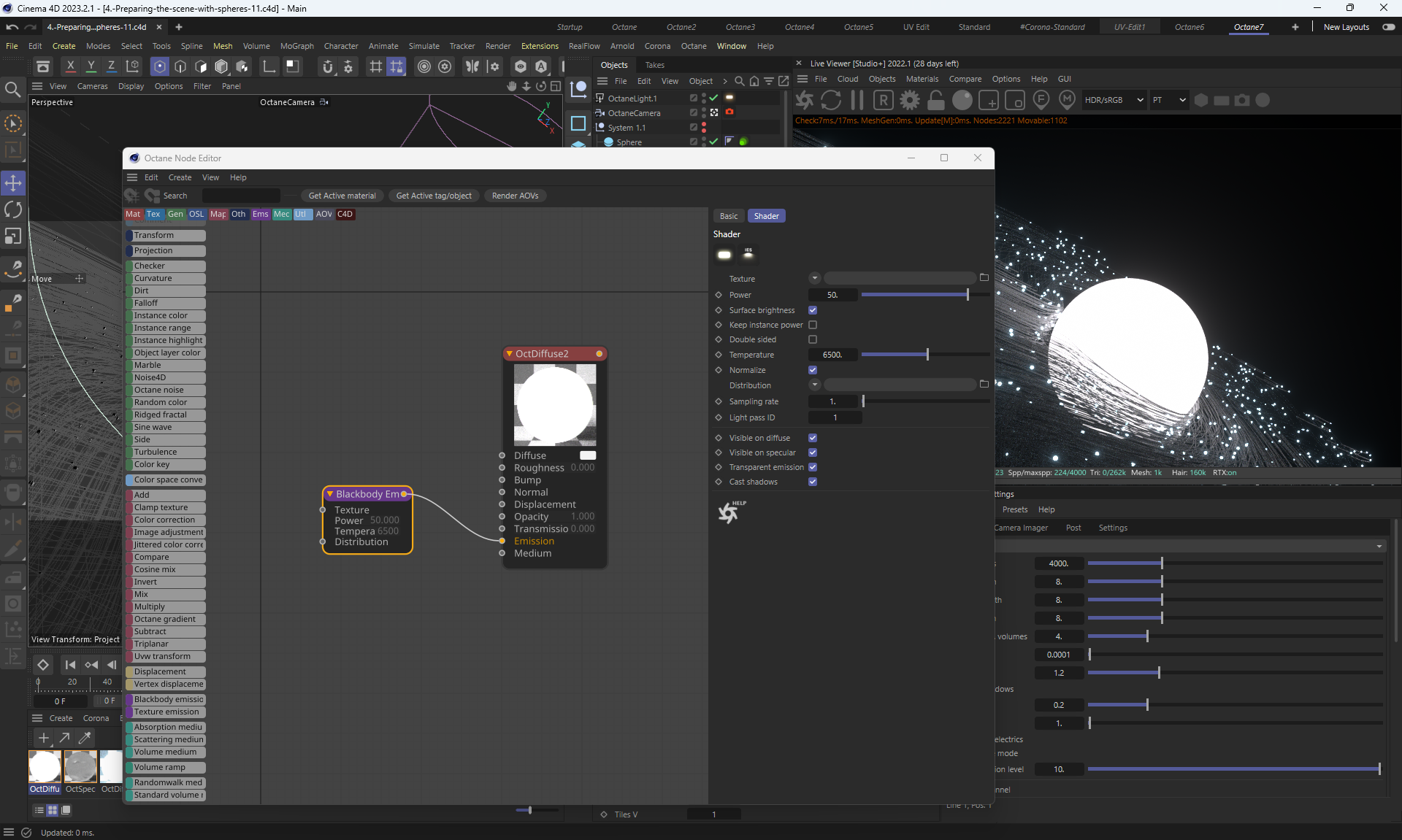The width and height of the screenshot is (1402, 840).
Task: Open Live Viewer render settings gear
Action: [910, 100]
